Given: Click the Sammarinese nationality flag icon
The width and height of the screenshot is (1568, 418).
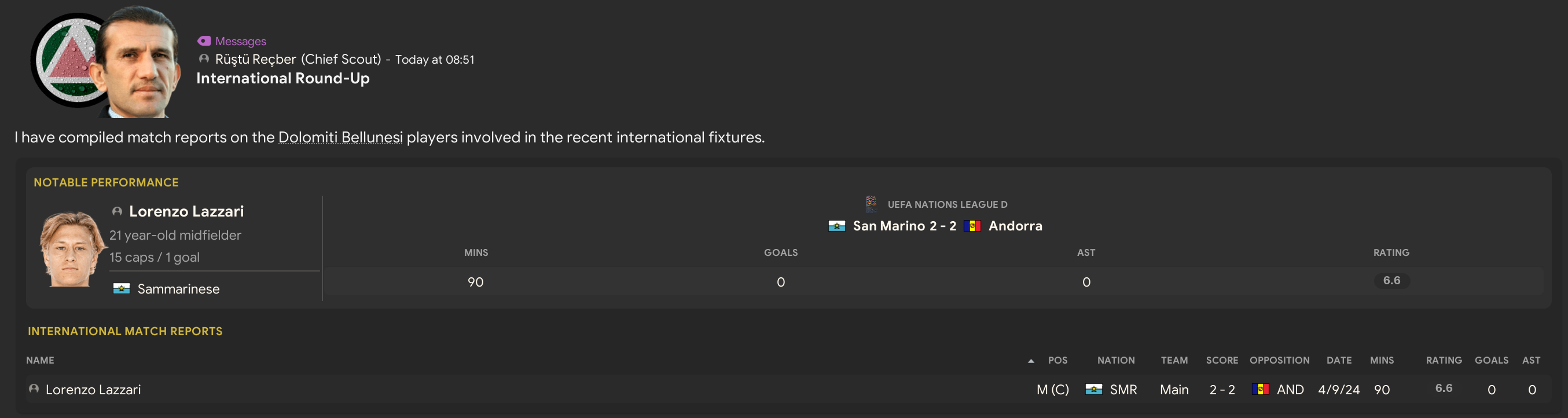Looking at the screenshot, I should (121, 288).
